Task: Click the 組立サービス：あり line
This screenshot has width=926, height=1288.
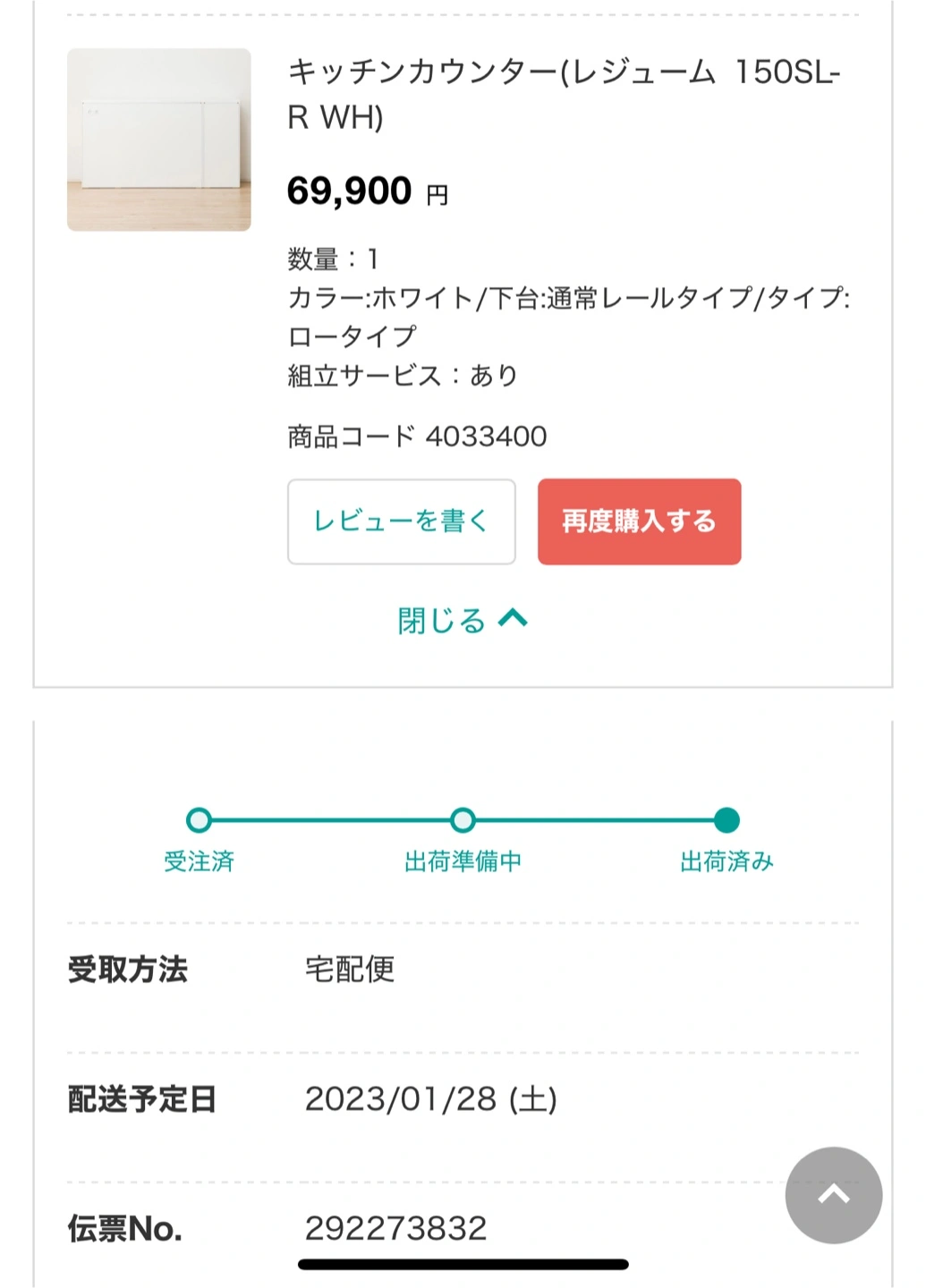Action: [403, 376]
